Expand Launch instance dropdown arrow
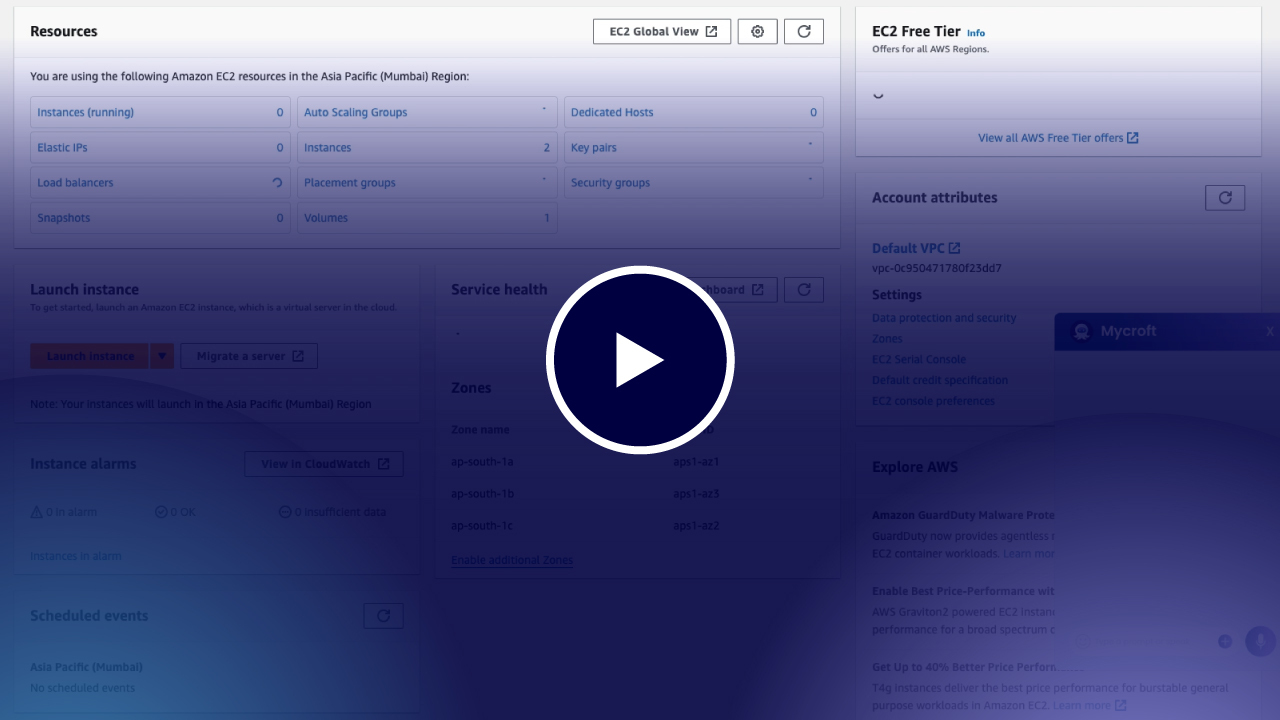Screen dimensions: 1280x720 (163, 356)
